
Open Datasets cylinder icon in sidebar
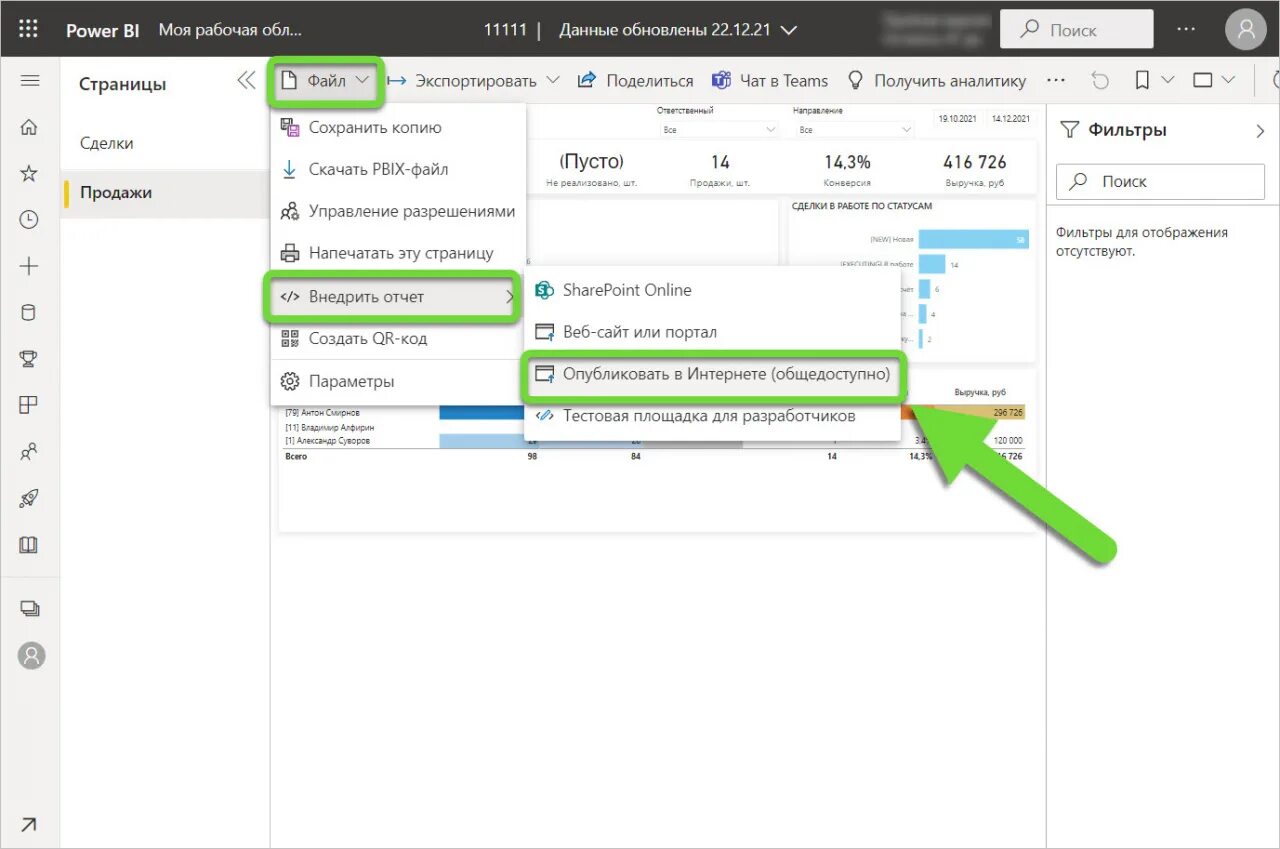coord(29,312)
